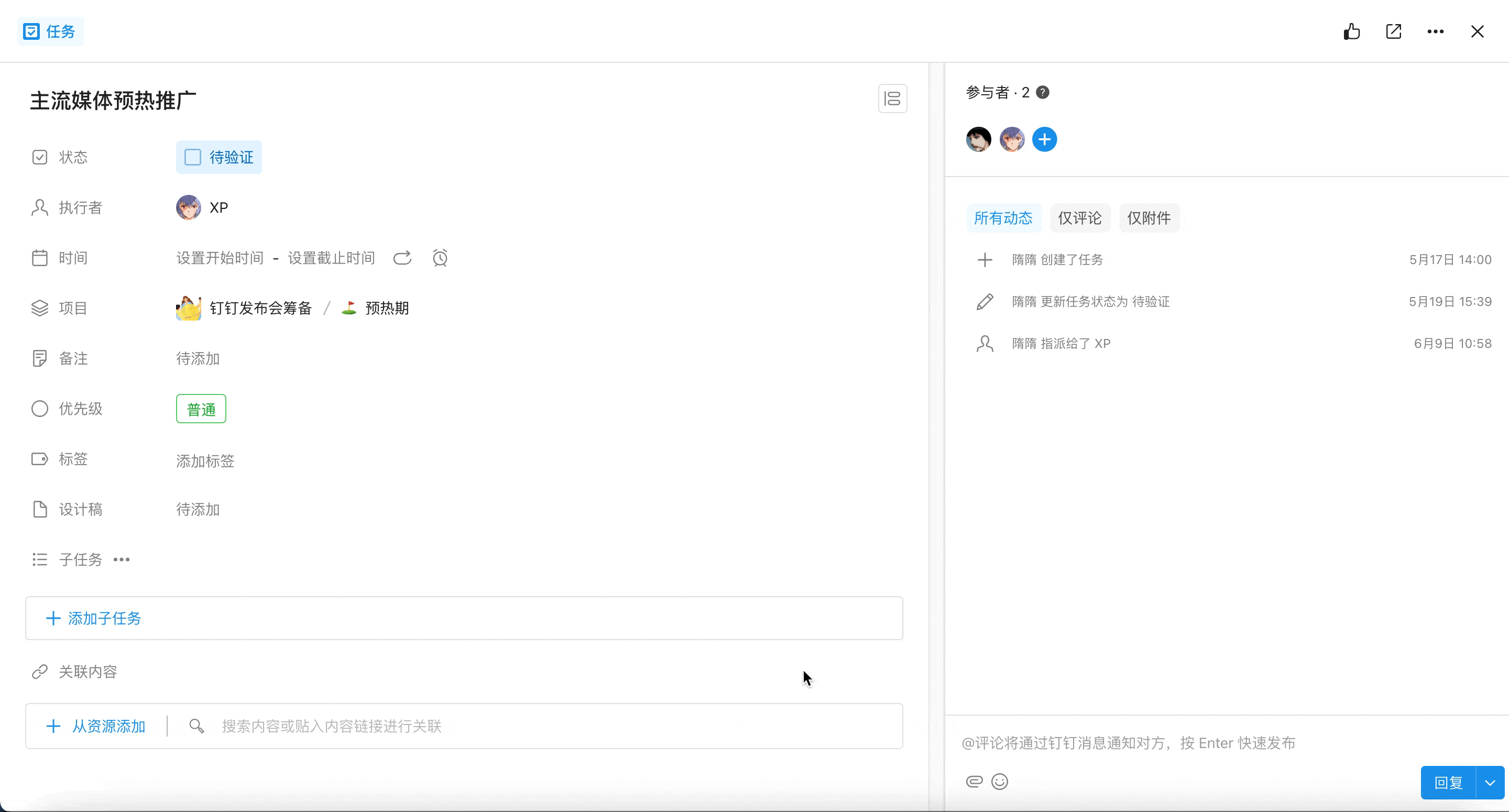The height and width of the screenshot is (812, 1509).
Task: Click the 子任务 list icon
Action: 40,559
